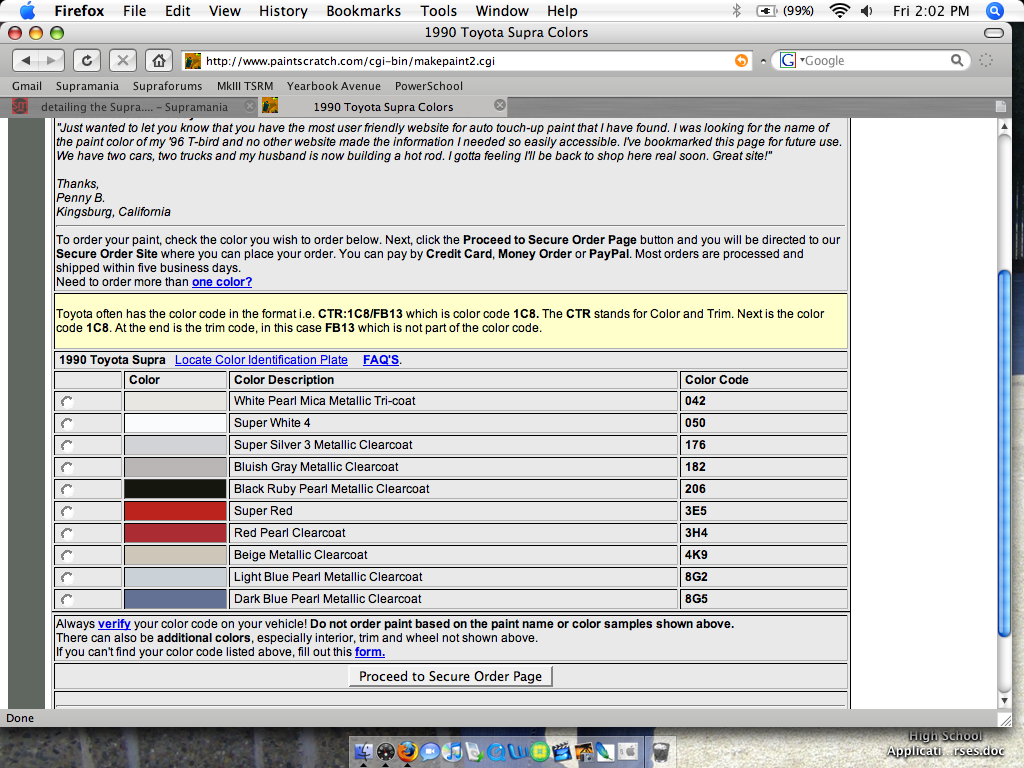Open the address bar history dropdown arrow
This screenshot has width=1024, height=768.
[x=763, y=61]
